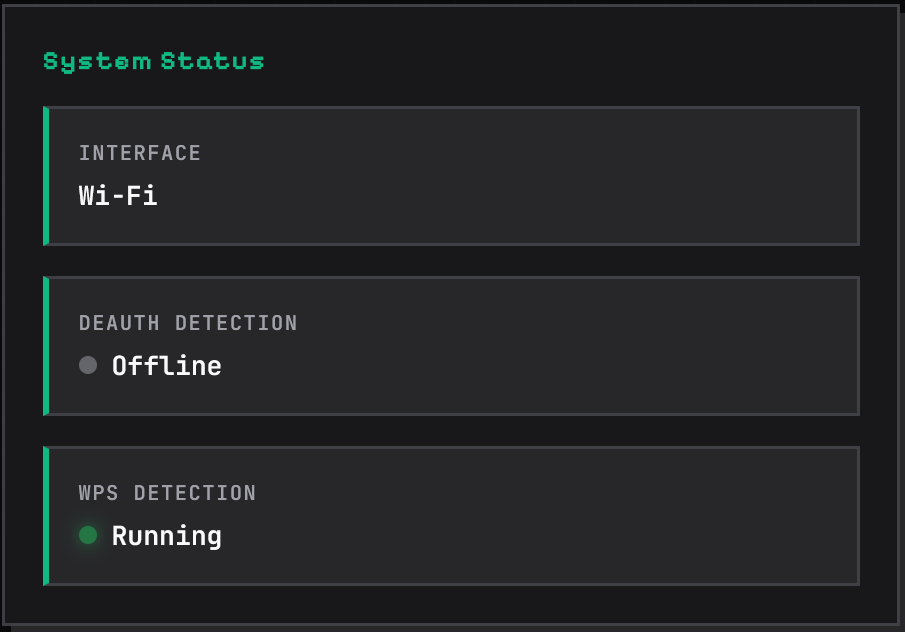The image size is (905, 632).
Task: Click the Interface card's green accent bar
Action: coord(46,176)
